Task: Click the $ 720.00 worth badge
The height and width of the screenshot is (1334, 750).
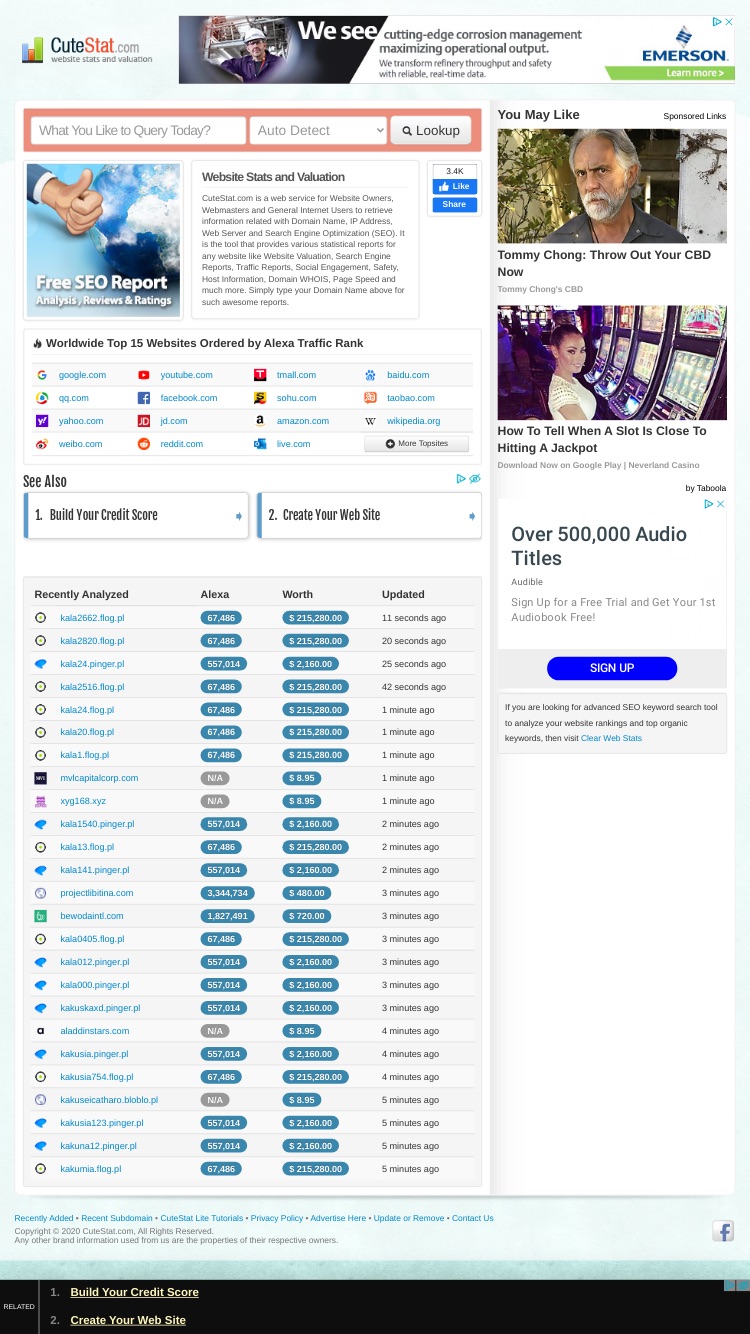Action: tap(306, 916)
